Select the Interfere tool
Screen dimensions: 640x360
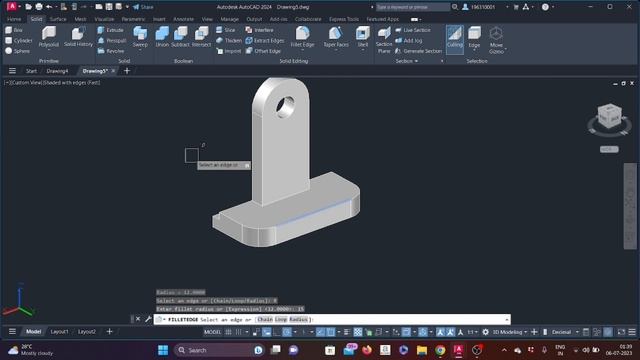tap(260, 30)
